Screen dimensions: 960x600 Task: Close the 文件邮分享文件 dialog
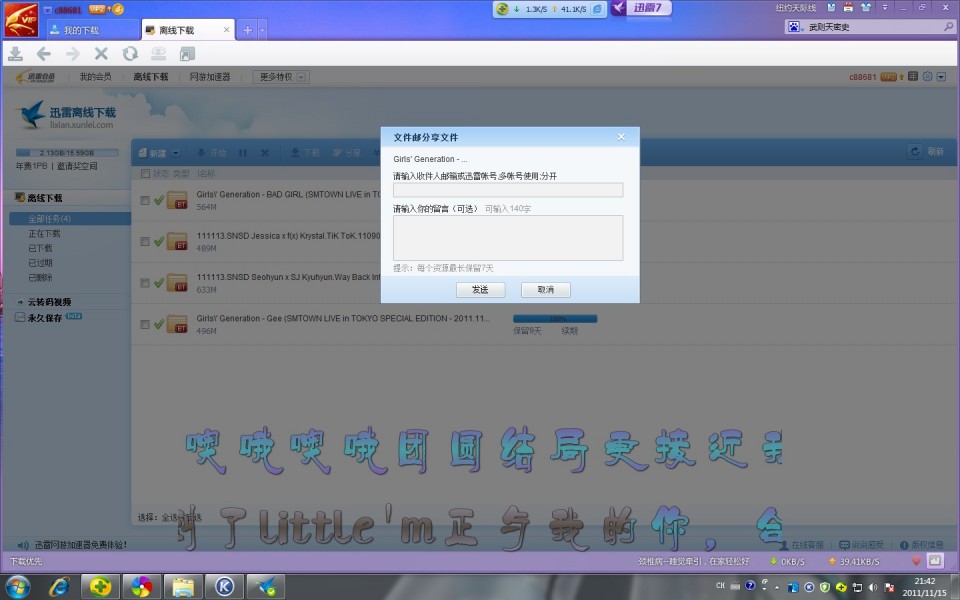621,137
